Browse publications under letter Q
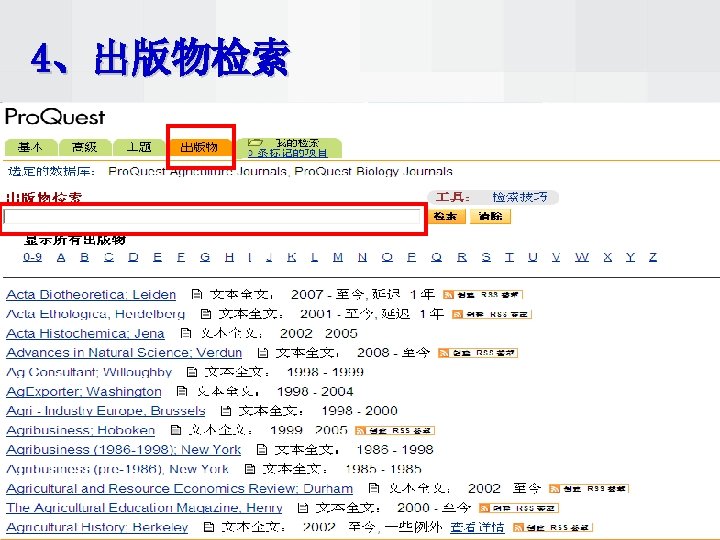Image resolution: width=720 pixels, height=540 pixels. [x=437, y=257]
